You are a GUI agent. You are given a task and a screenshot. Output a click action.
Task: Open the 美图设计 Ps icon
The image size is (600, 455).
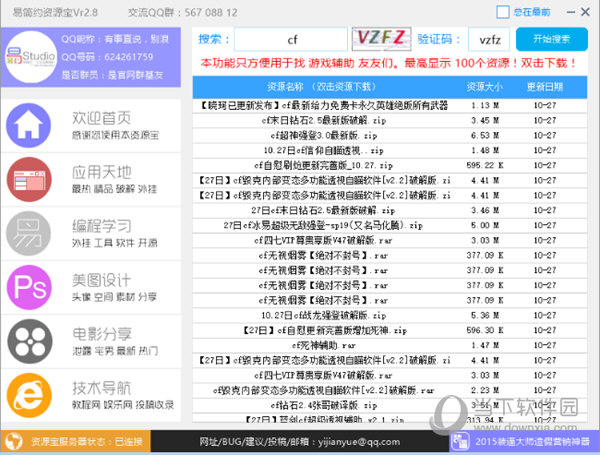click(x=29, y=287)
